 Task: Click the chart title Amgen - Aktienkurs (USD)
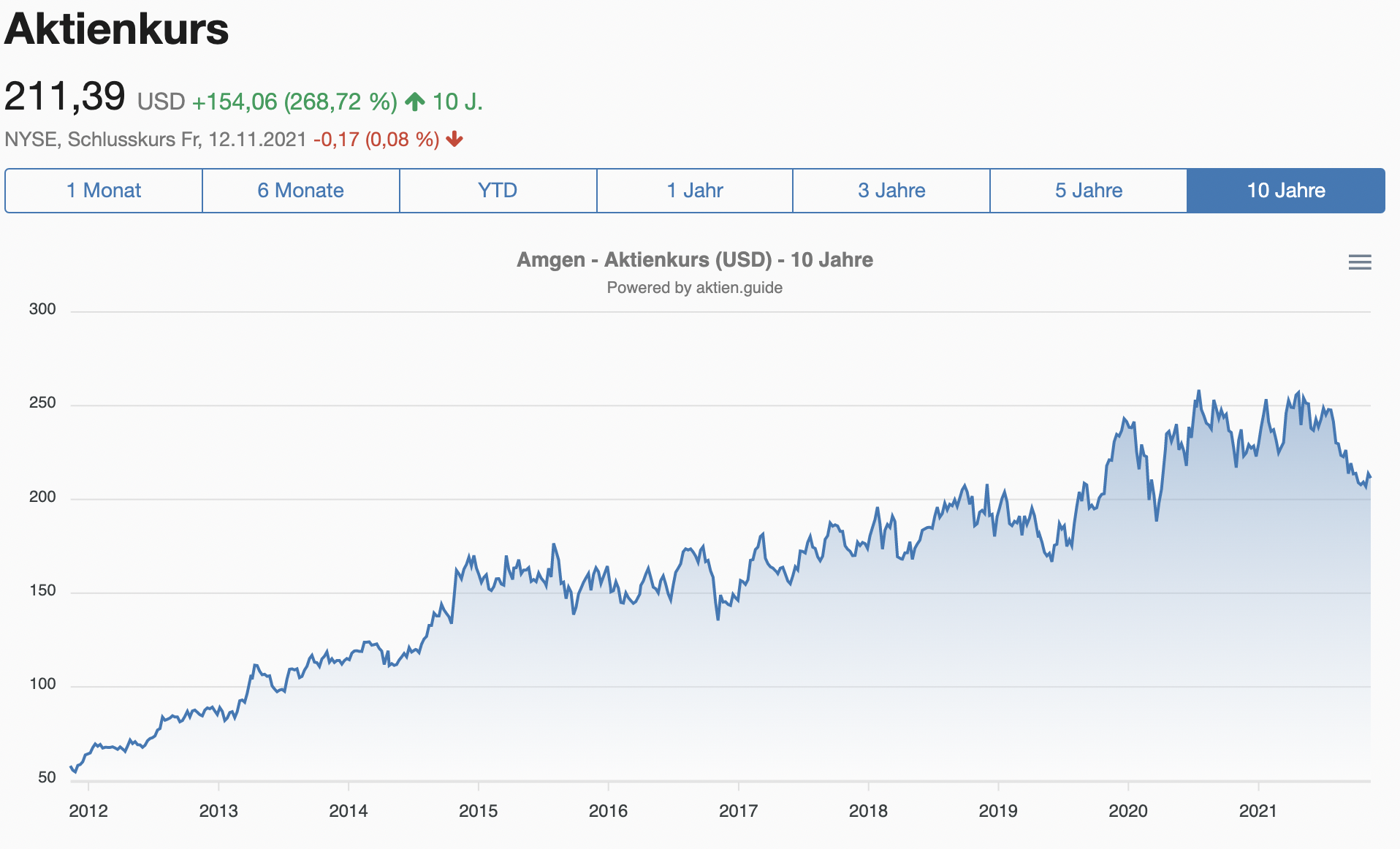pyautogui.click(x=695, y=260)
